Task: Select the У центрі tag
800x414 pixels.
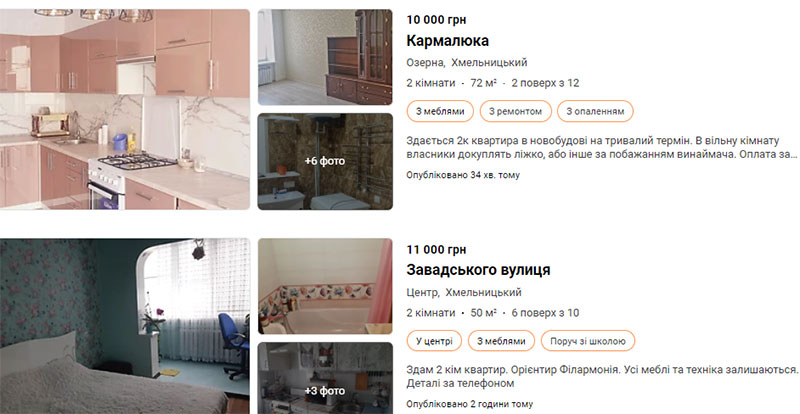Action: (x=434, y=341)
